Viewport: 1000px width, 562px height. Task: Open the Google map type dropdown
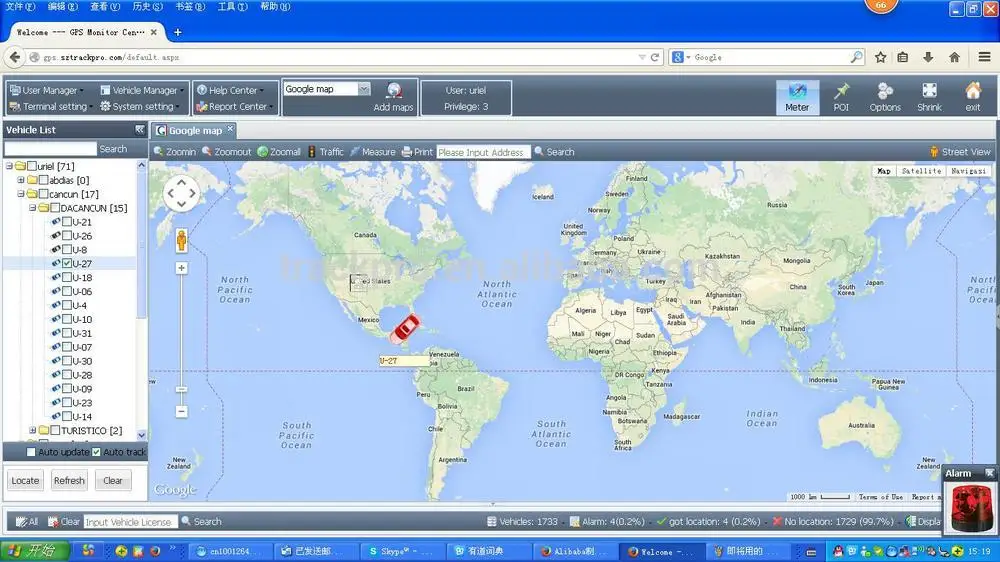click(x=364, y=89)
